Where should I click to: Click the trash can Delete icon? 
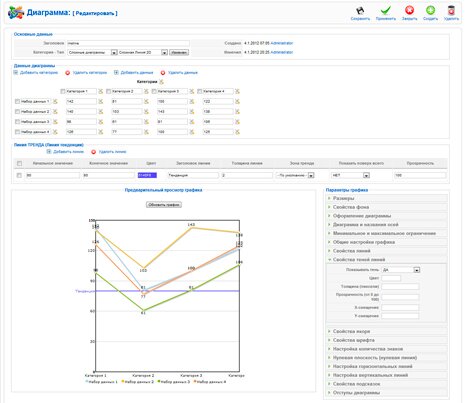click(451, 10)
